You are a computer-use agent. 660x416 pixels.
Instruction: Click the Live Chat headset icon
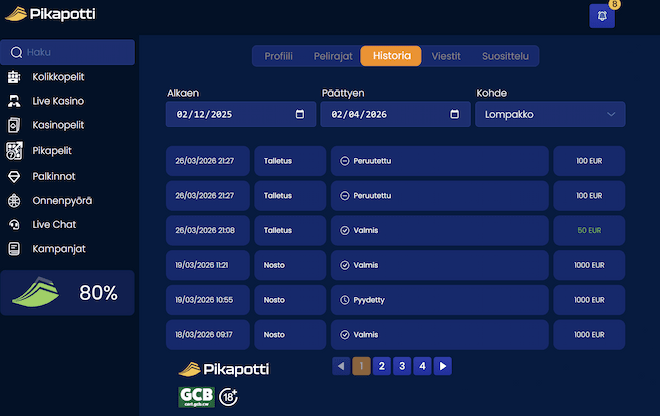point(14,224)
